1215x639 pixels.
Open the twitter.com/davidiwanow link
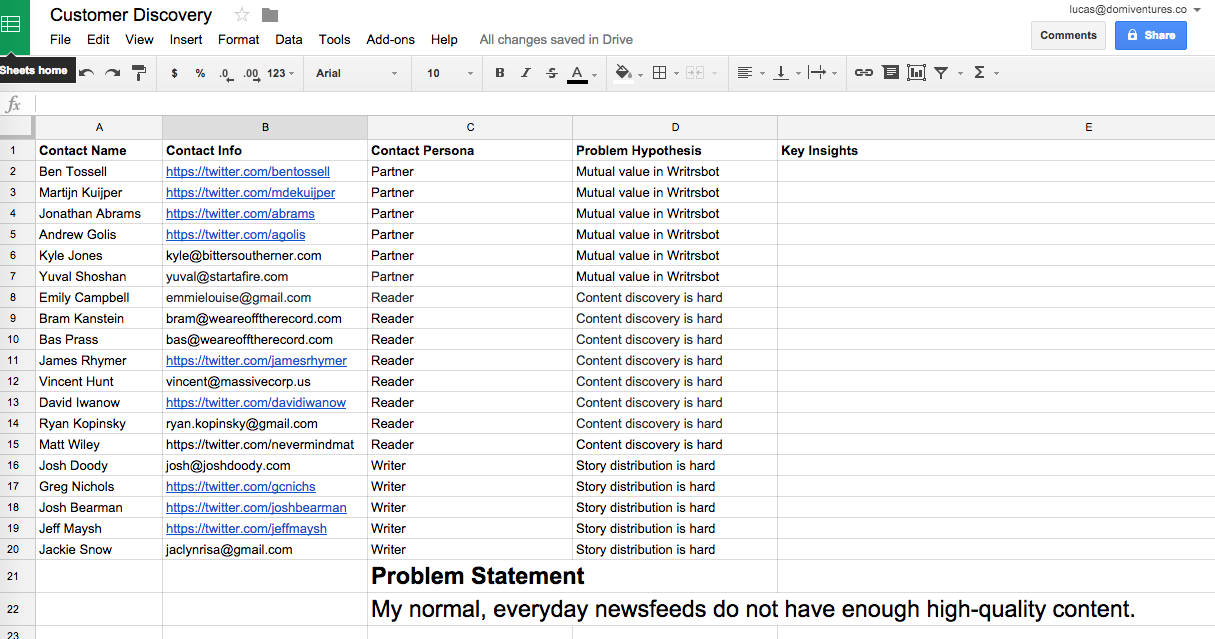[256, 403]
